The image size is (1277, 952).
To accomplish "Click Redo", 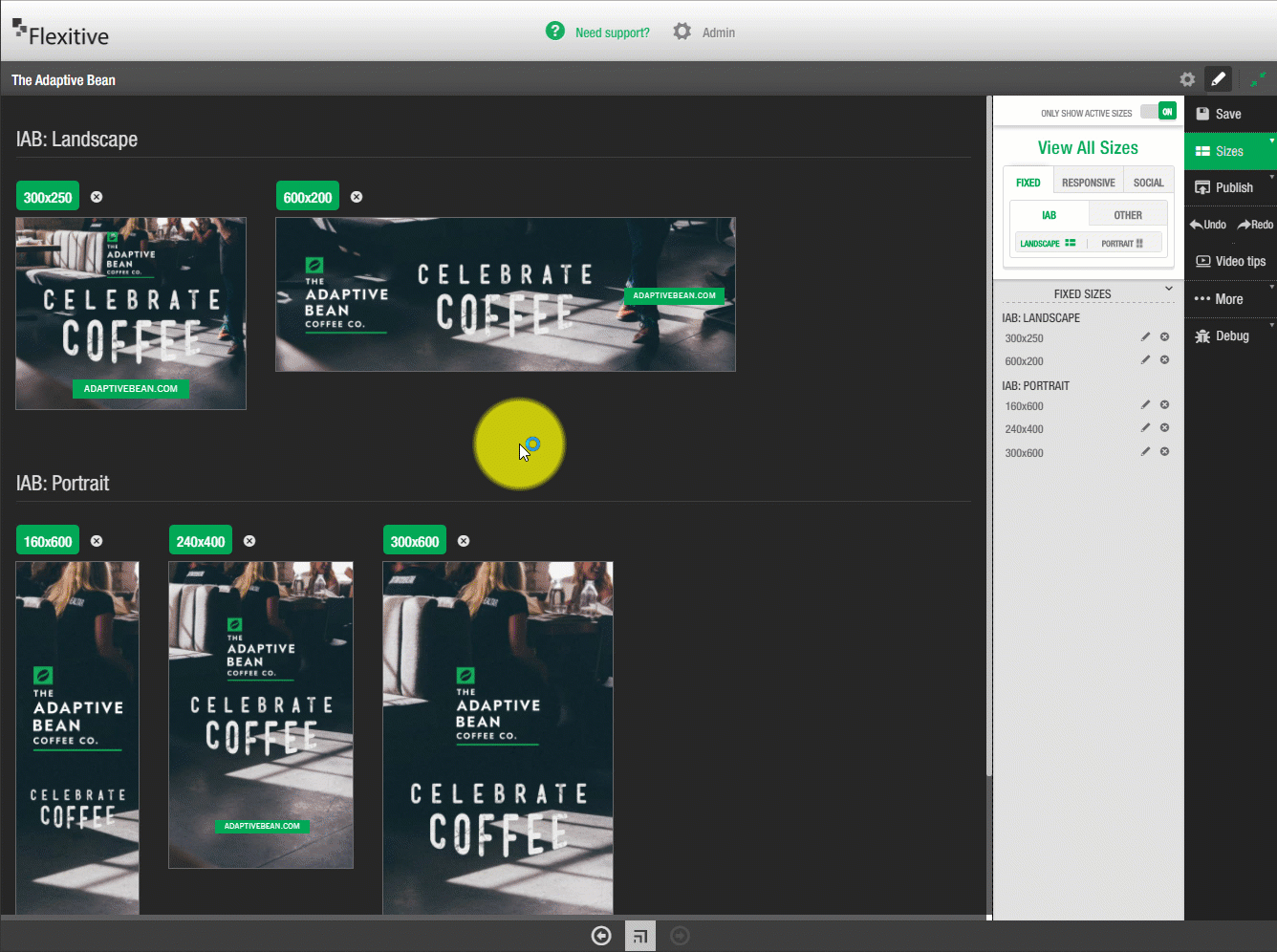I will pos(1255,225).
